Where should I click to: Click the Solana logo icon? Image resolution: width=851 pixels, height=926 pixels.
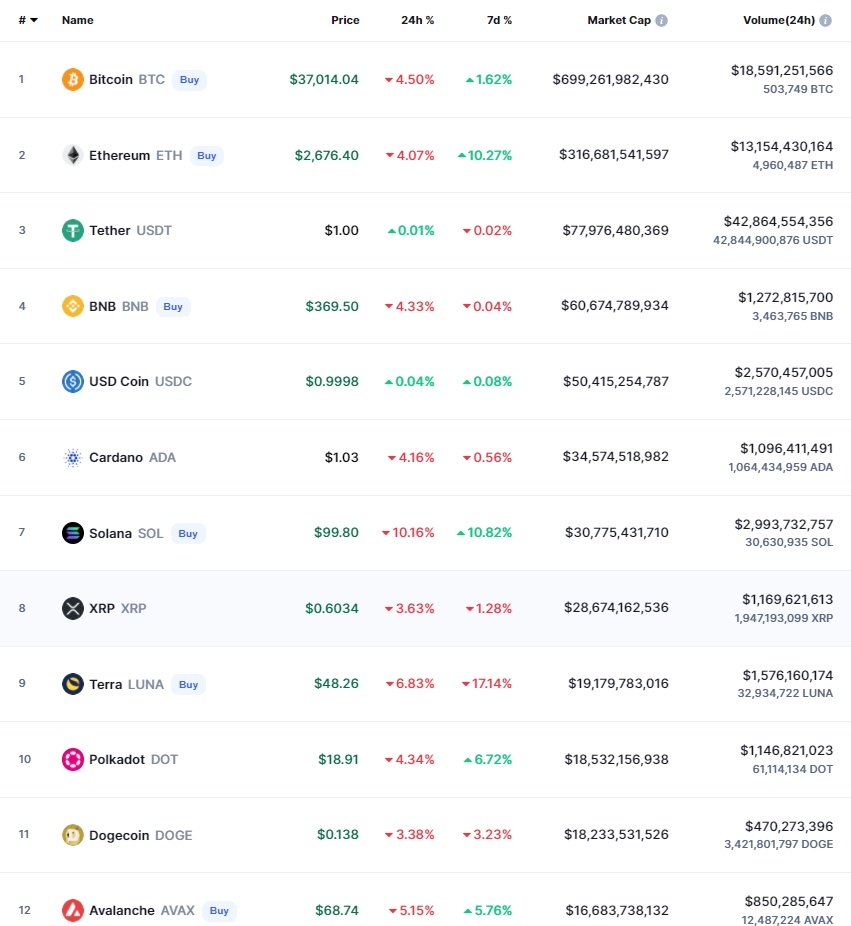pos(73,533)
